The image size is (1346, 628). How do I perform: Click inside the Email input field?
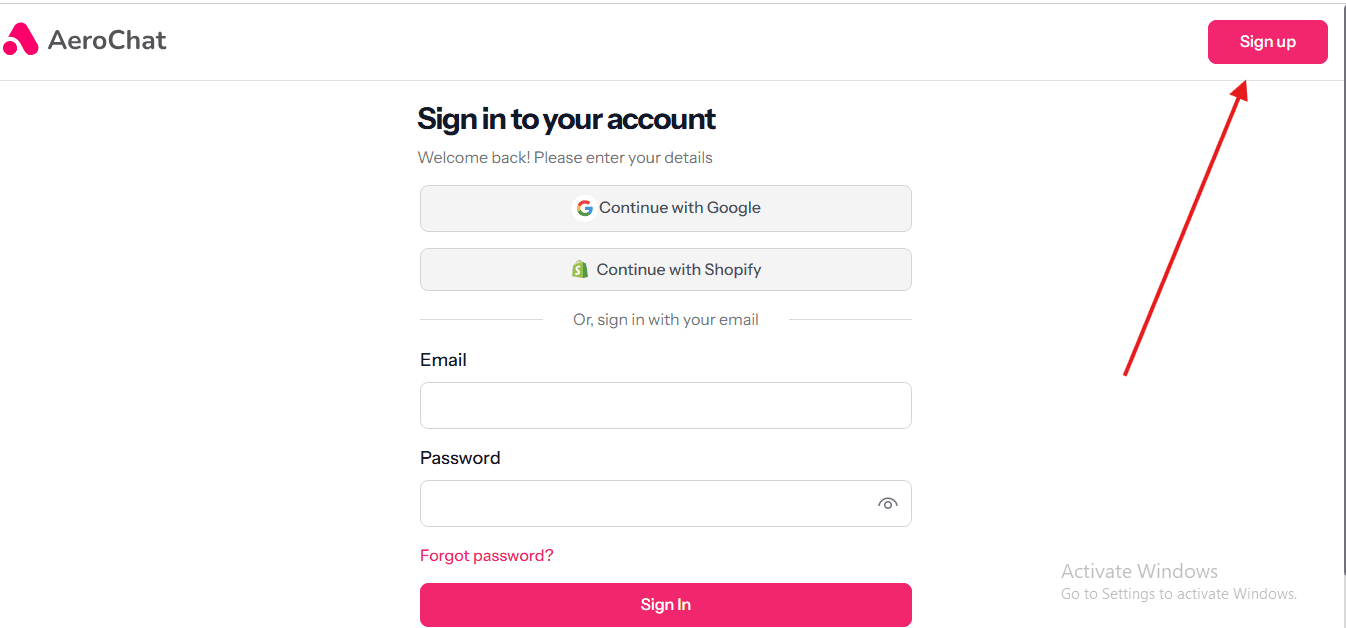[665, 405]
